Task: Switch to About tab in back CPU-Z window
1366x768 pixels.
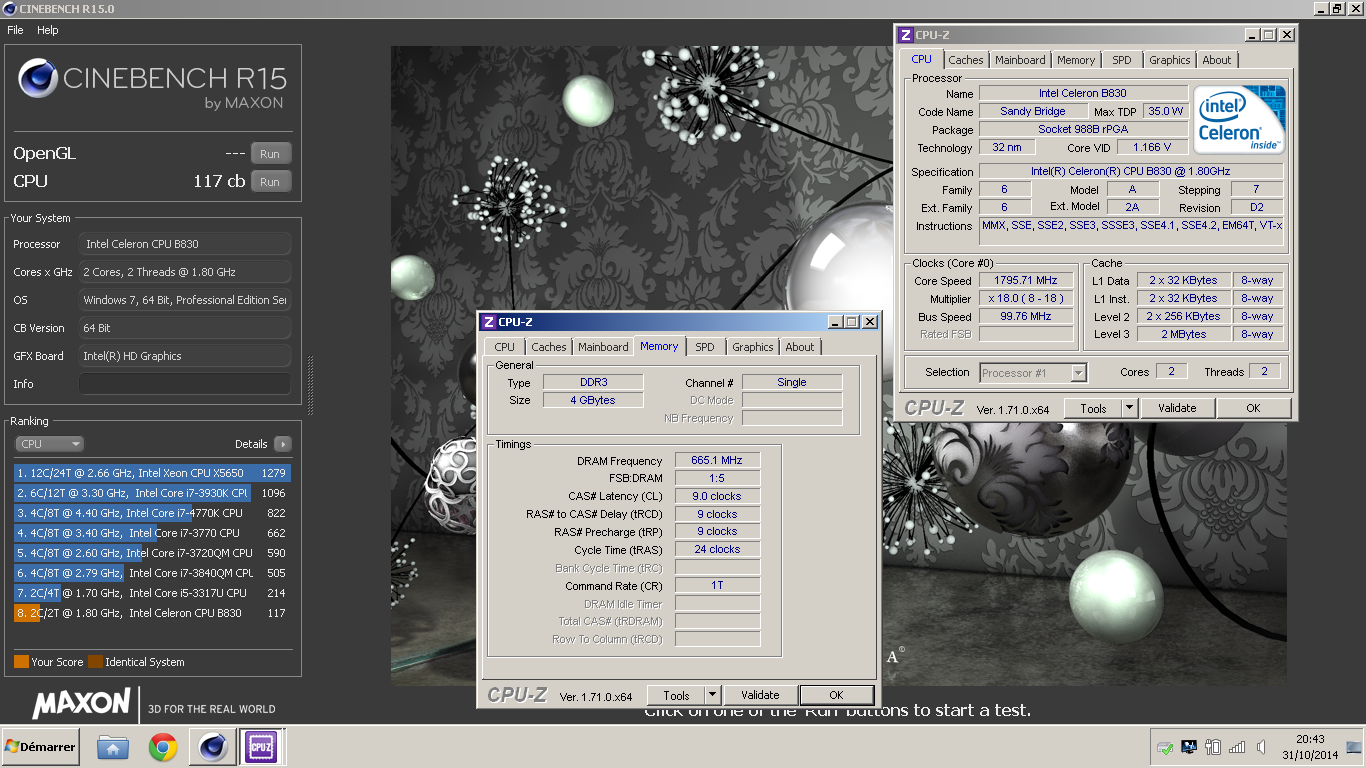Action: click(x=1217, y=60)
